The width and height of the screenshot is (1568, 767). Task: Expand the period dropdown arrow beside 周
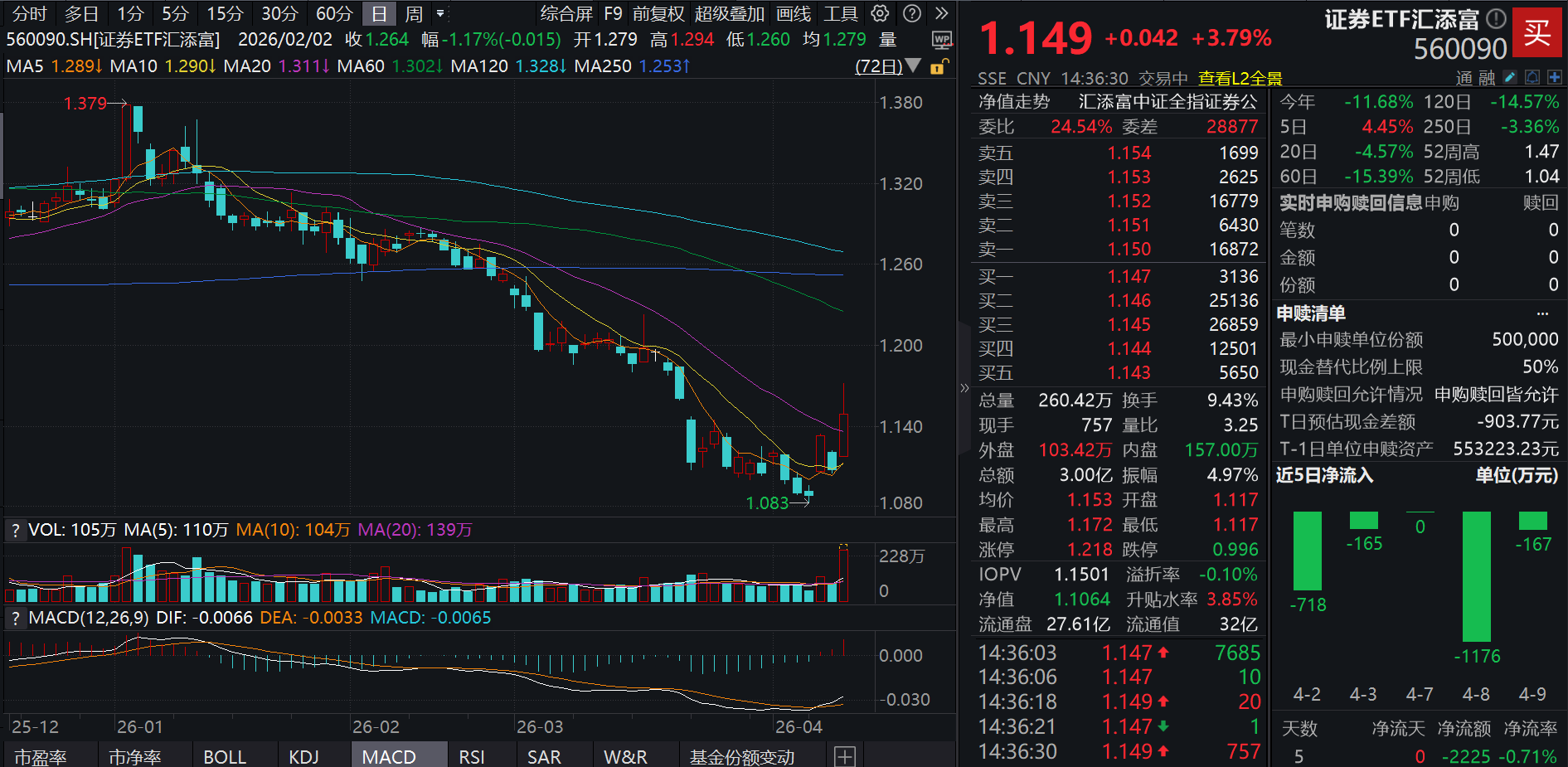coord(442,13)
